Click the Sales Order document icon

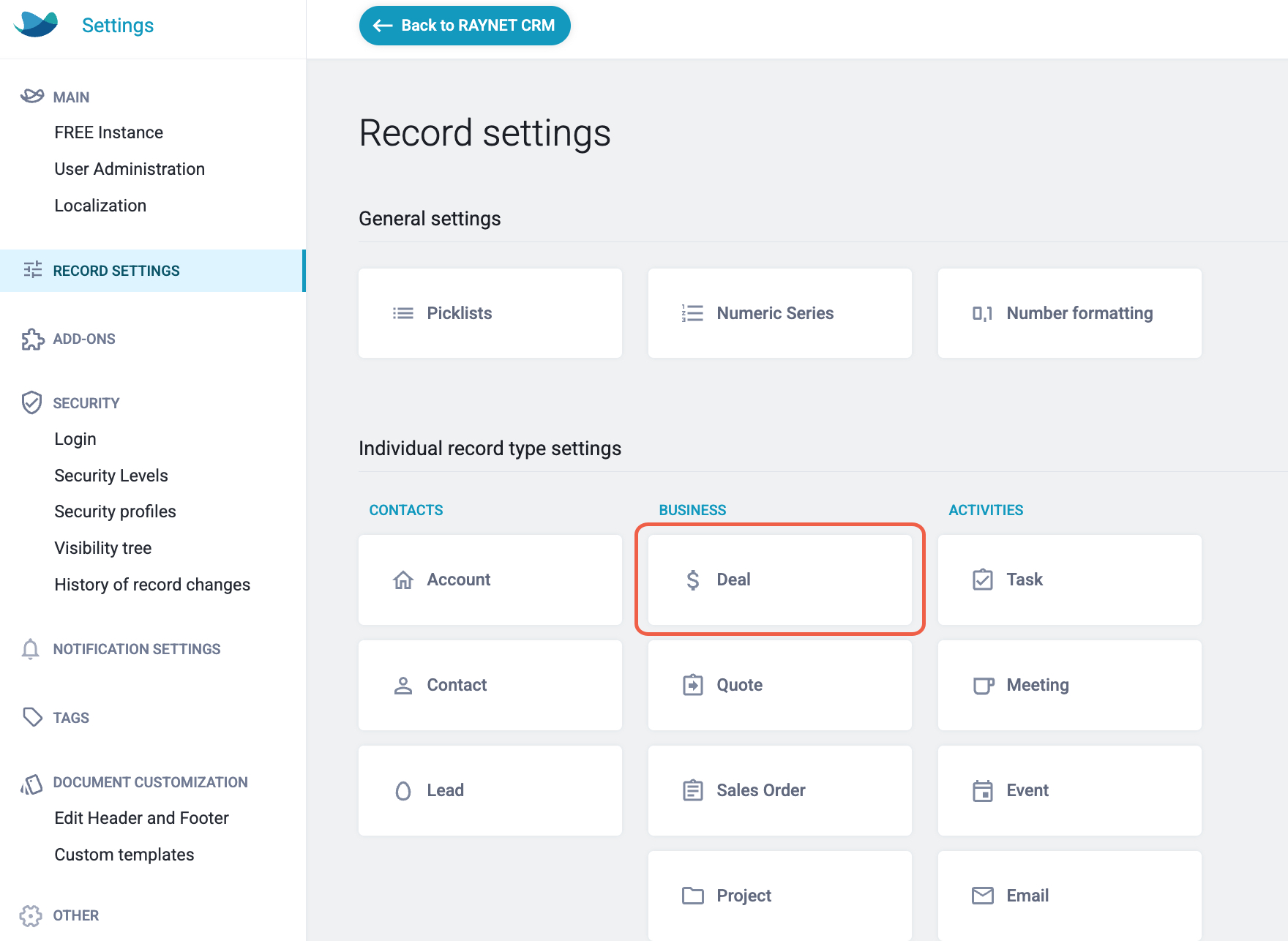click(693, 790)
